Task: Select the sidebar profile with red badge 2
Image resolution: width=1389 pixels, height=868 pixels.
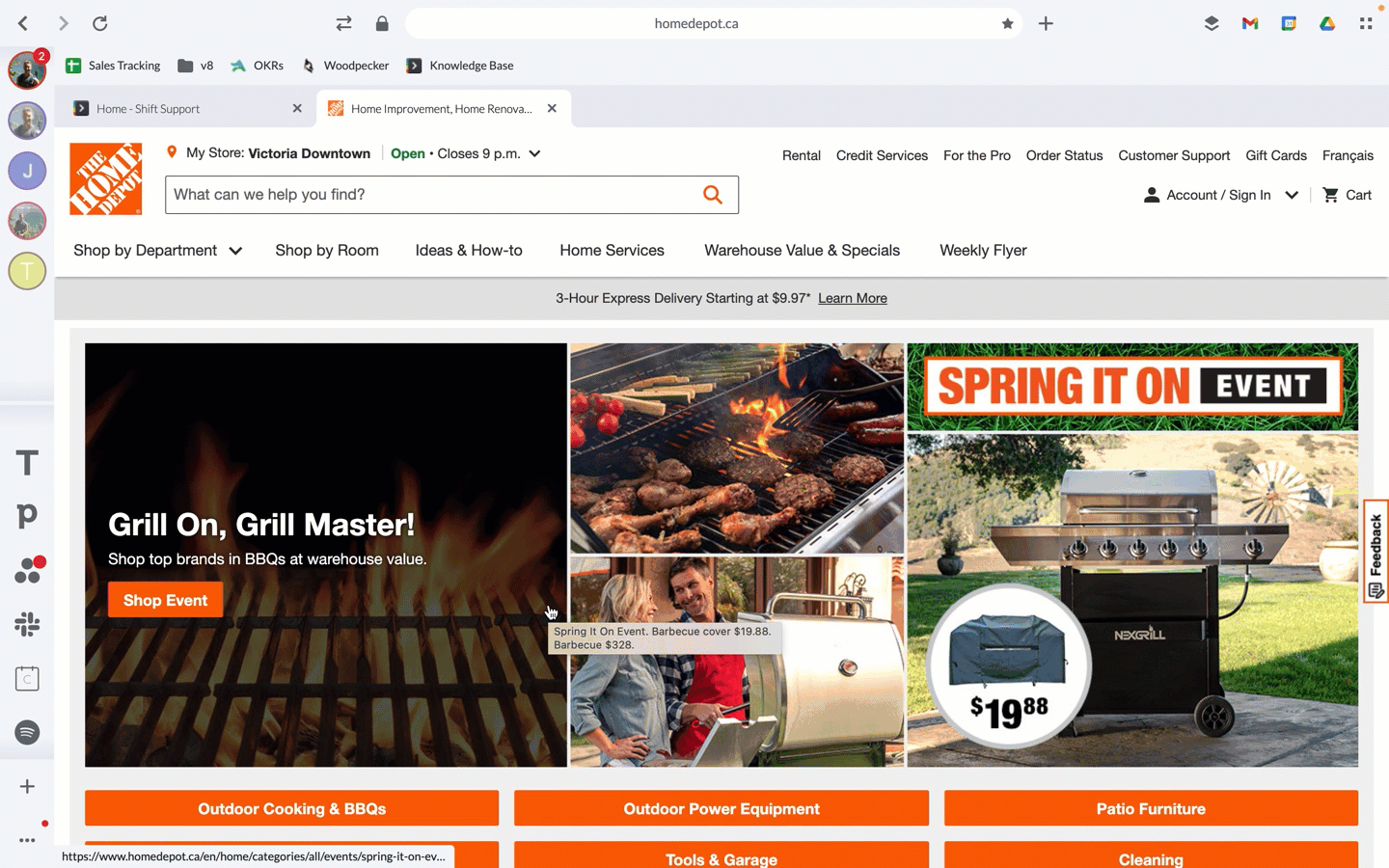Action: pyautogui.click(x=27, y=70)
